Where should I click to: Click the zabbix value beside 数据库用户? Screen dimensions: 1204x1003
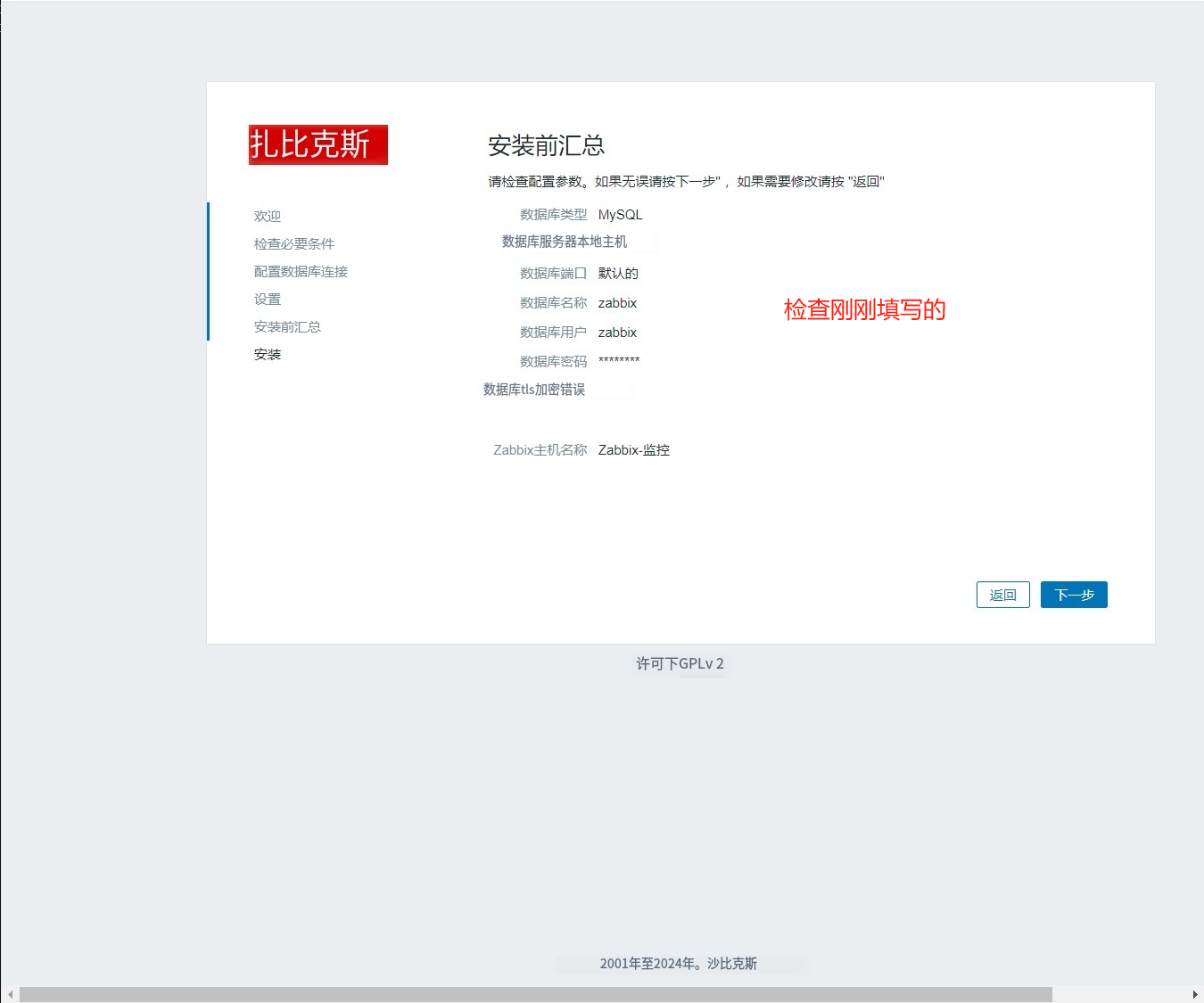[617, 333]
